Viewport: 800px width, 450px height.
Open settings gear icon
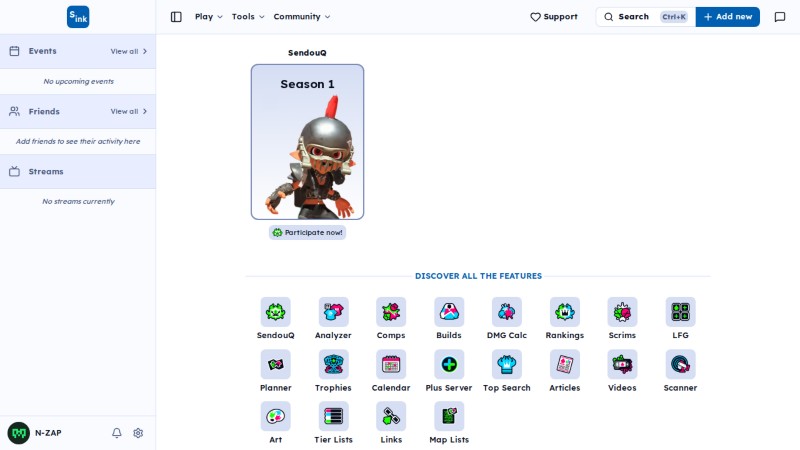tap(138, 433)
